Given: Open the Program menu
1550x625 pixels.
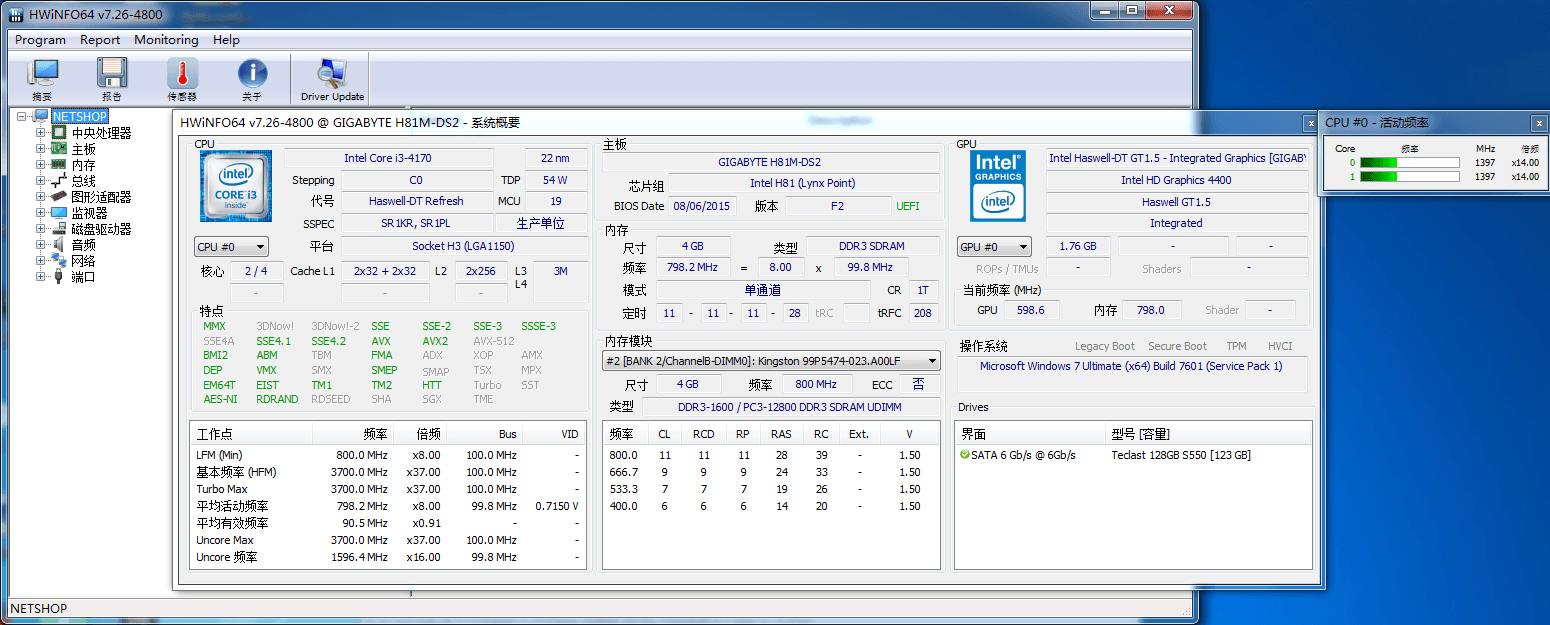Looking at the screenshot, I should click(40, 40).
